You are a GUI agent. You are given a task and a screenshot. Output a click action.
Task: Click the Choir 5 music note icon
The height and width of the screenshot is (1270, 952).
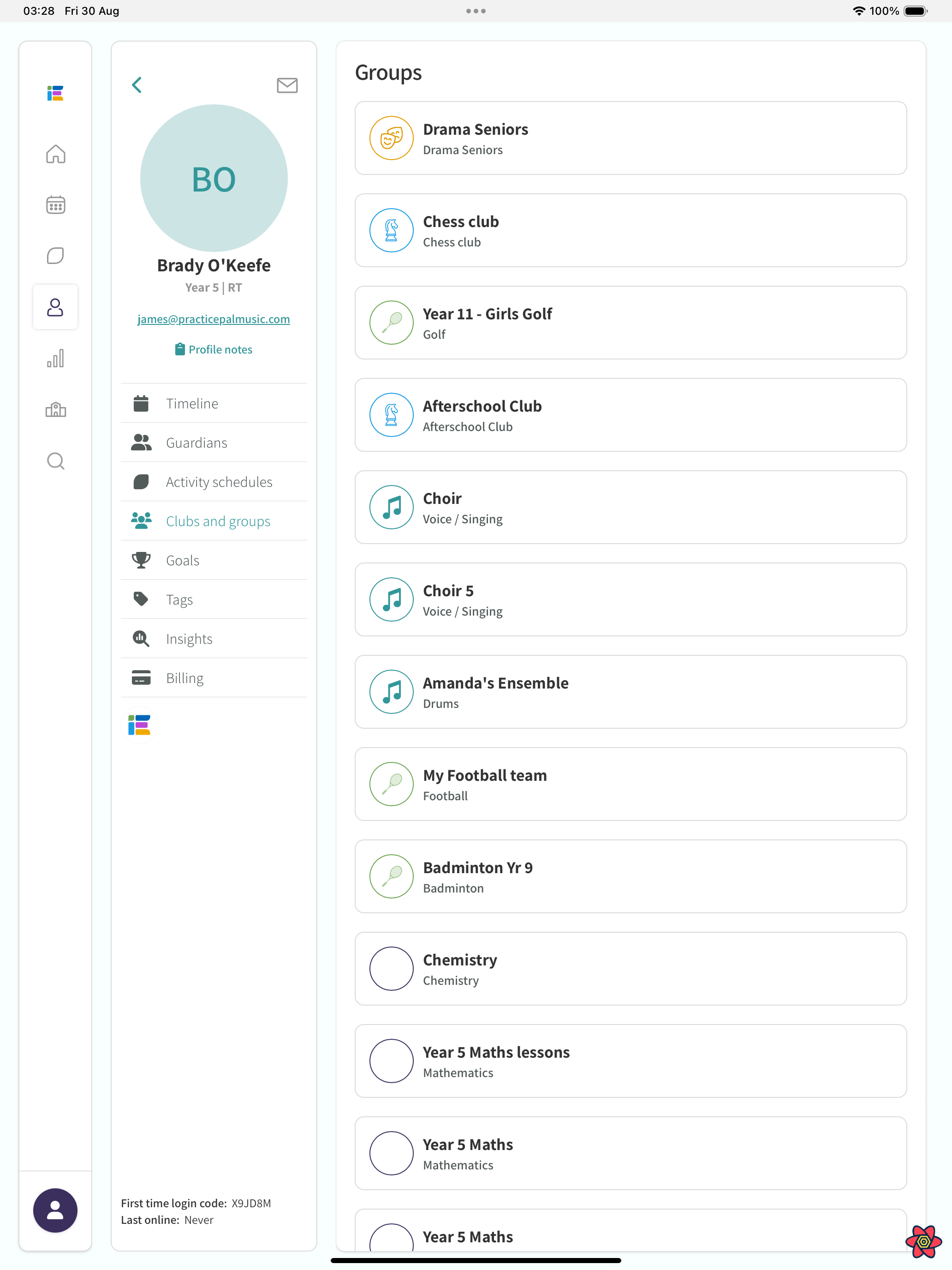391,599
